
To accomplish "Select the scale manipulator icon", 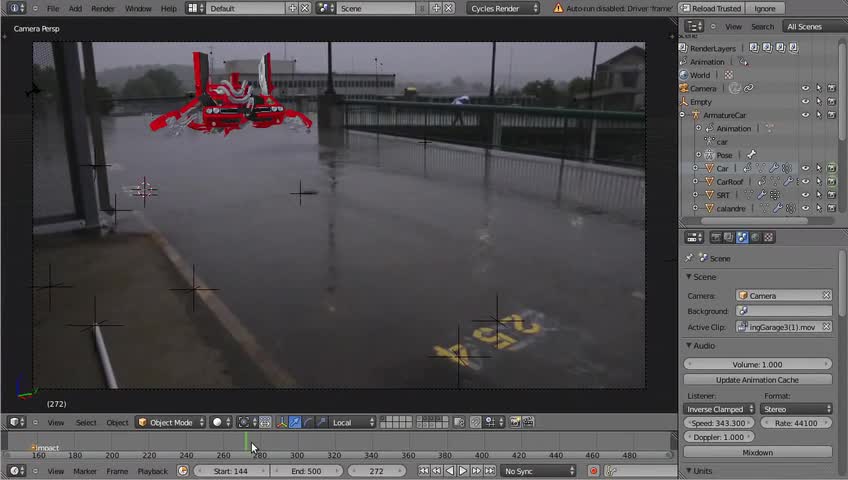I will point(322,423).
